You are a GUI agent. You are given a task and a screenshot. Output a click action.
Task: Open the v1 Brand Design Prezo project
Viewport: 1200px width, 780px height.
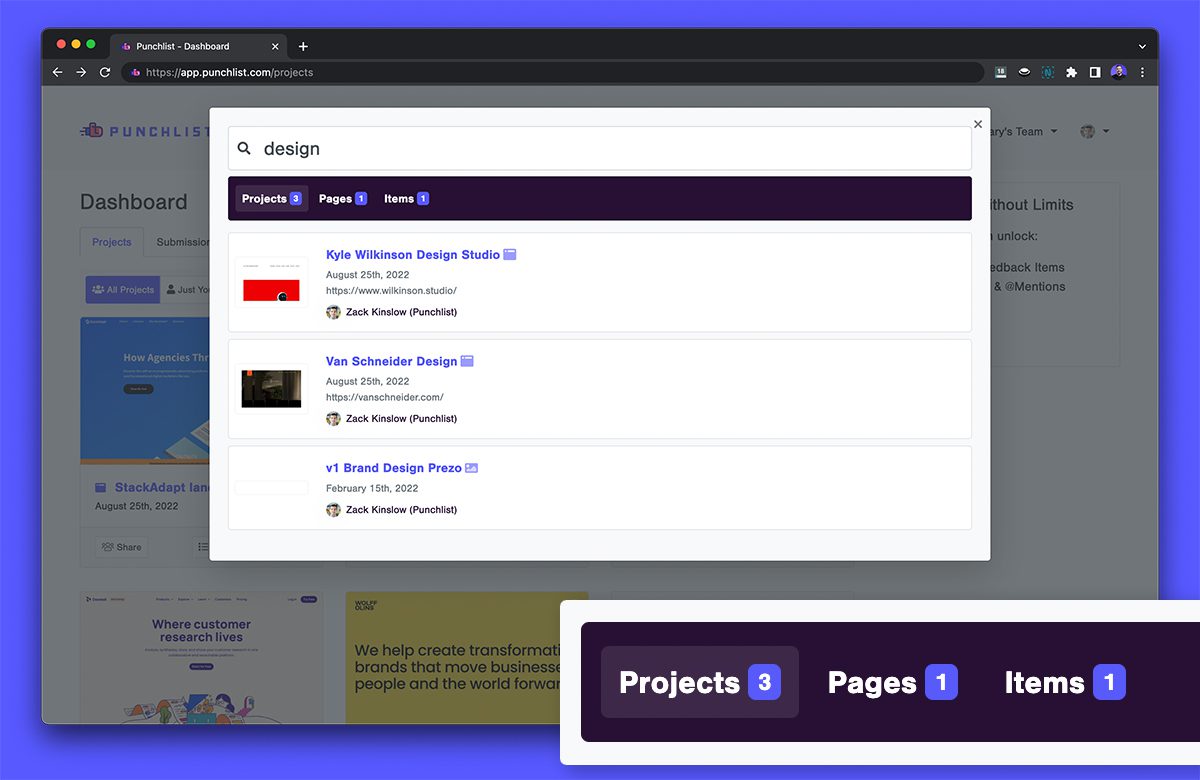pyautogui.click(x=394, y=468)
